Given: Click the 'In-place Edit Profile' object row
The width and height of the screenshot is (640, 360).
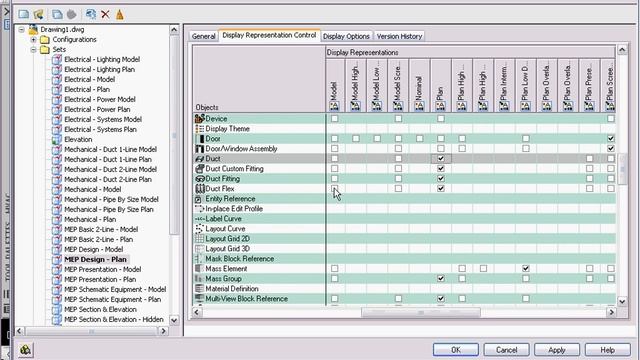Looking at the screenshot, I should [404, 209].
